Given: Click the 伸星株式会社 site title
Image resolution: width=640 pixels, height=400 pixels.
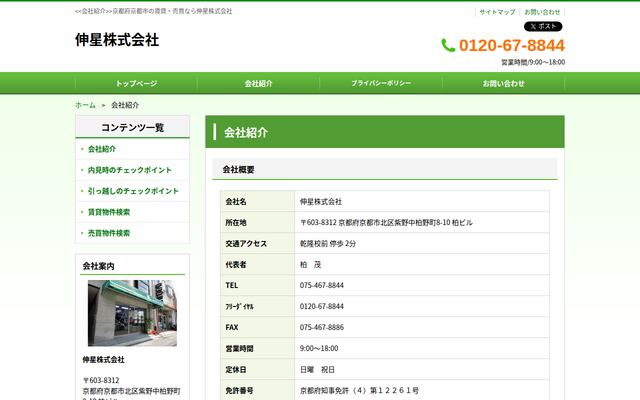Looking at the screenshot, I should (117, 40).
